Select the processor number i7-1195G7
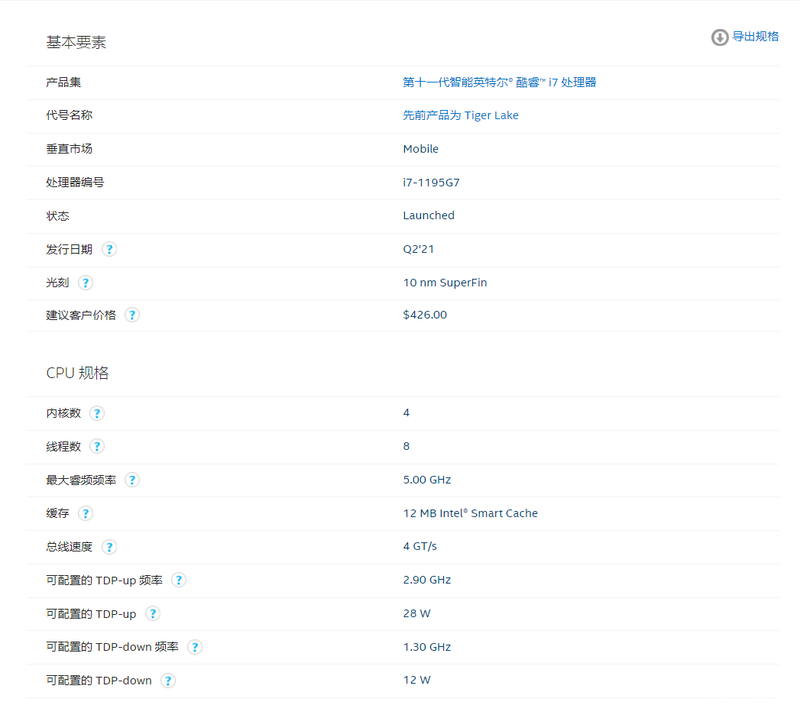This screenshot has width=800, height=718. (431, 182)
